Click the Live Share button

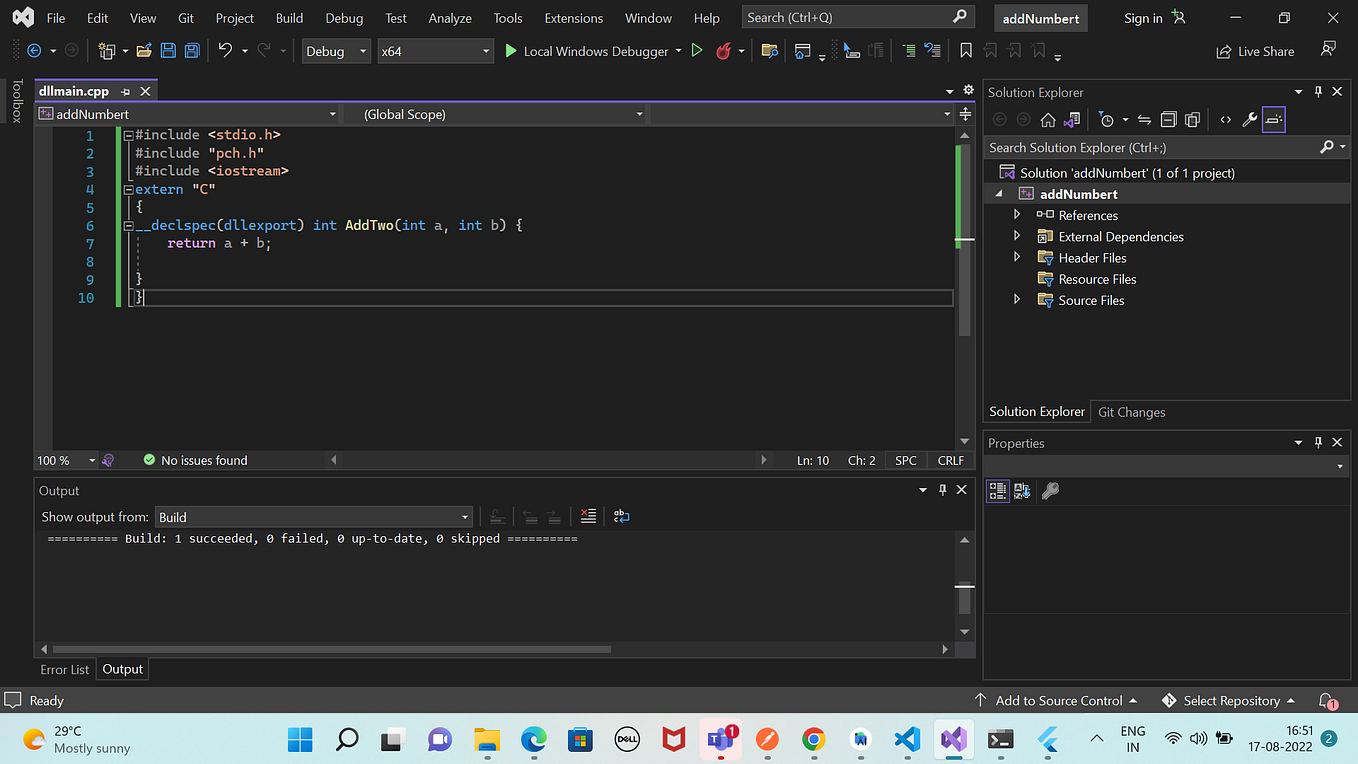(x=1255, y=51)
